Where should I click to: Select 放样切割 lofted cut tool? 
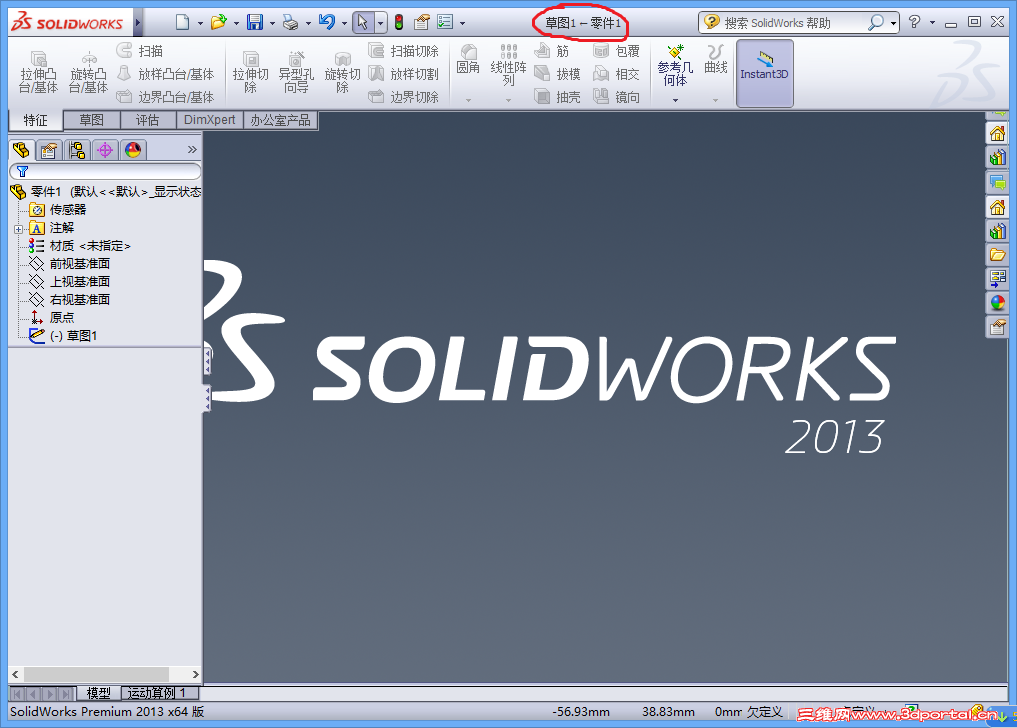(403, 74)
